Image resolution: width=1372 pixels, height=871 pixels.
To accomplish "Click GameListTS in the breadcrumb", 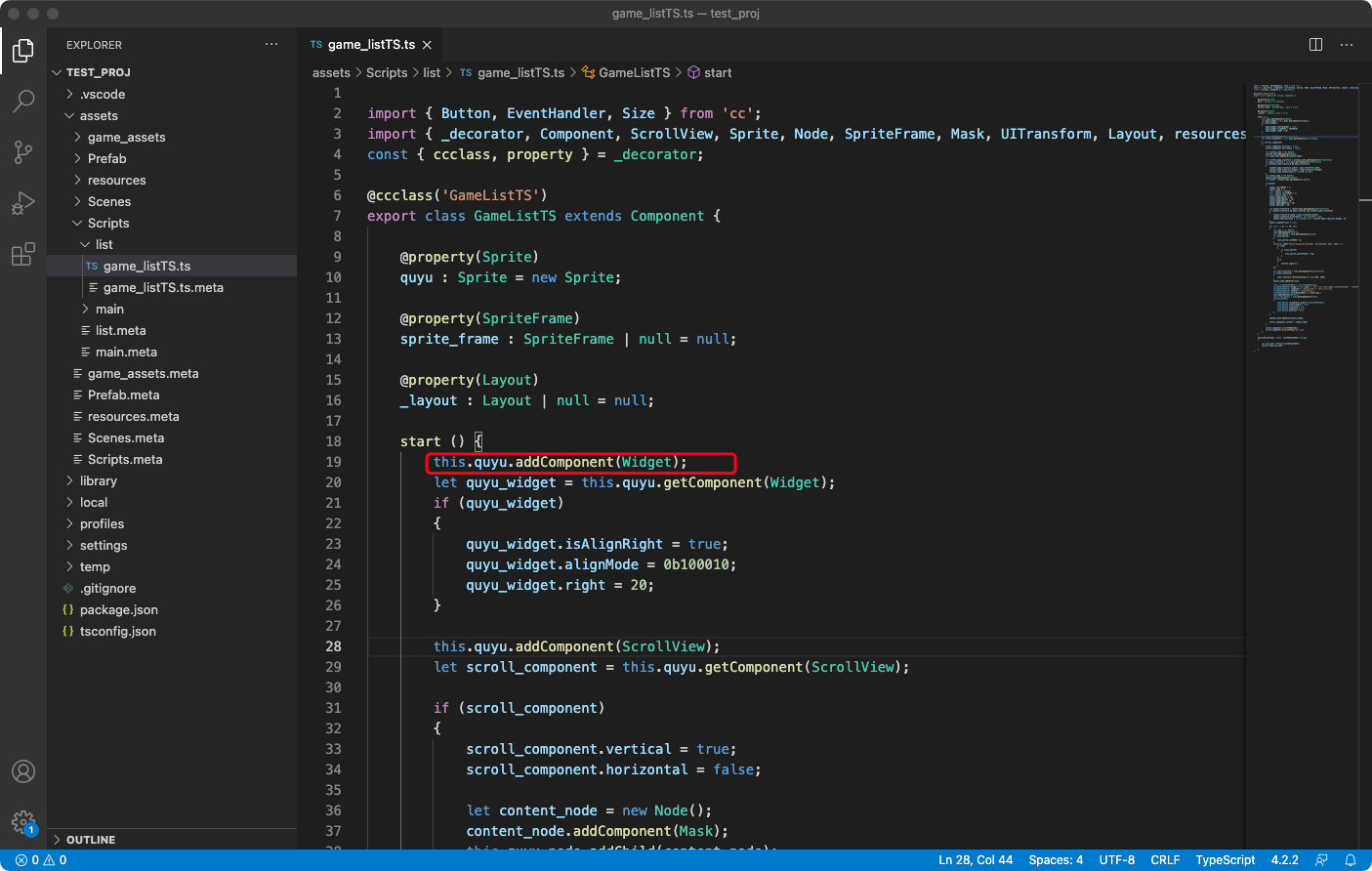I will [x=634, y=73].
